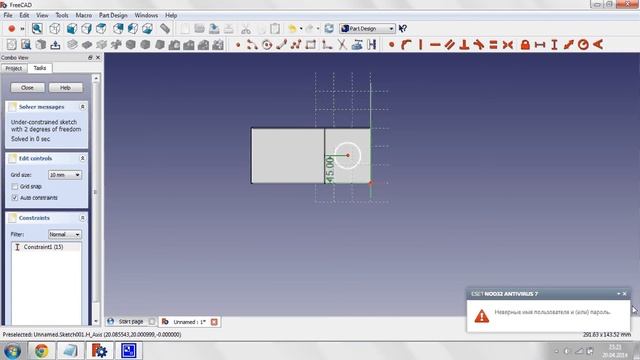
Task: Open the Part Design menu
Action: (113, 15)
